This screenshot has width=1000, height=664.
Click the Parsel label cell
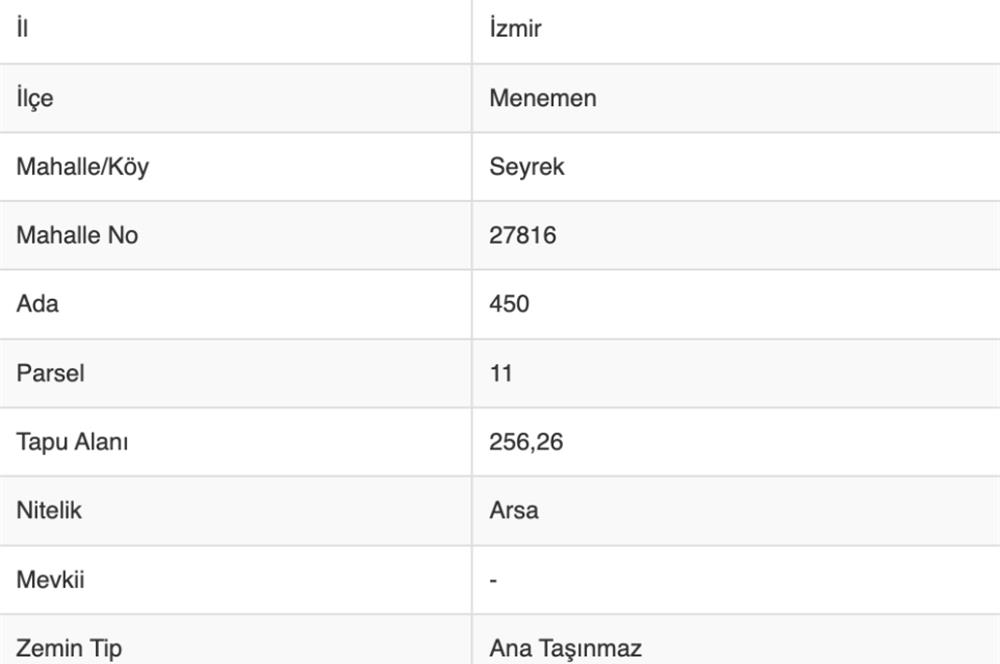coord(50,373)
